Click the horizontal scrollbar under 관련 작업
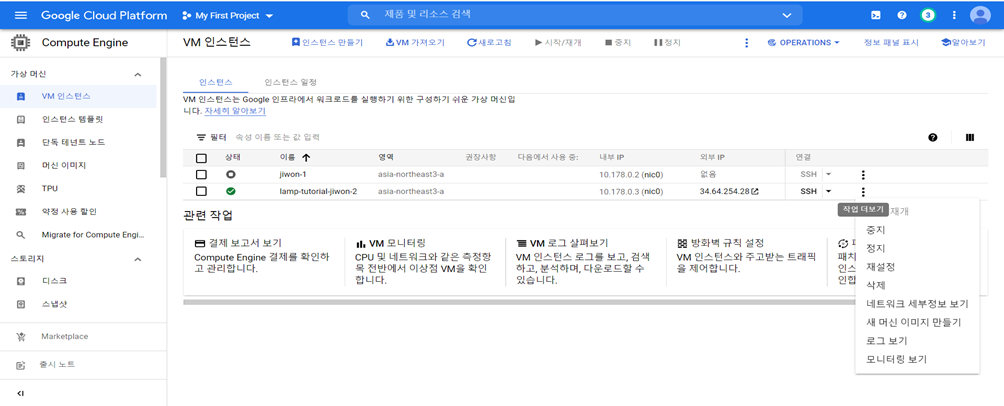Screen dimensions: 1004x406 [519, 302]
